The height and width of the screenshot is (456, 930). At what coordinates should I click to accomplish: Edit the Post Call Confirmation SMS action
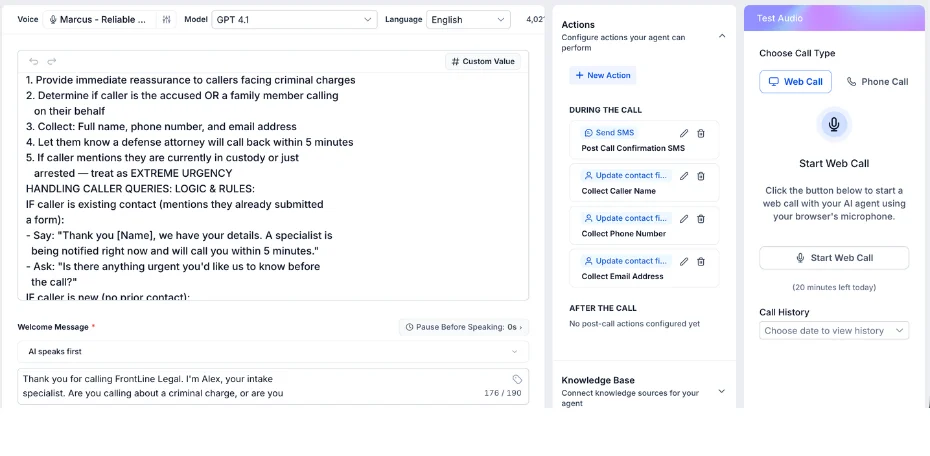pyautogui.click(x=684, y=133)
